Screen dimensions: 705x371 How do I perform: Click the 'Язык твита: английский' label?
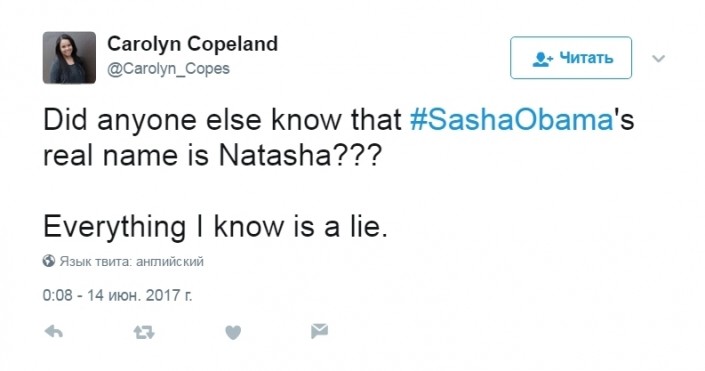coord(131,261)
